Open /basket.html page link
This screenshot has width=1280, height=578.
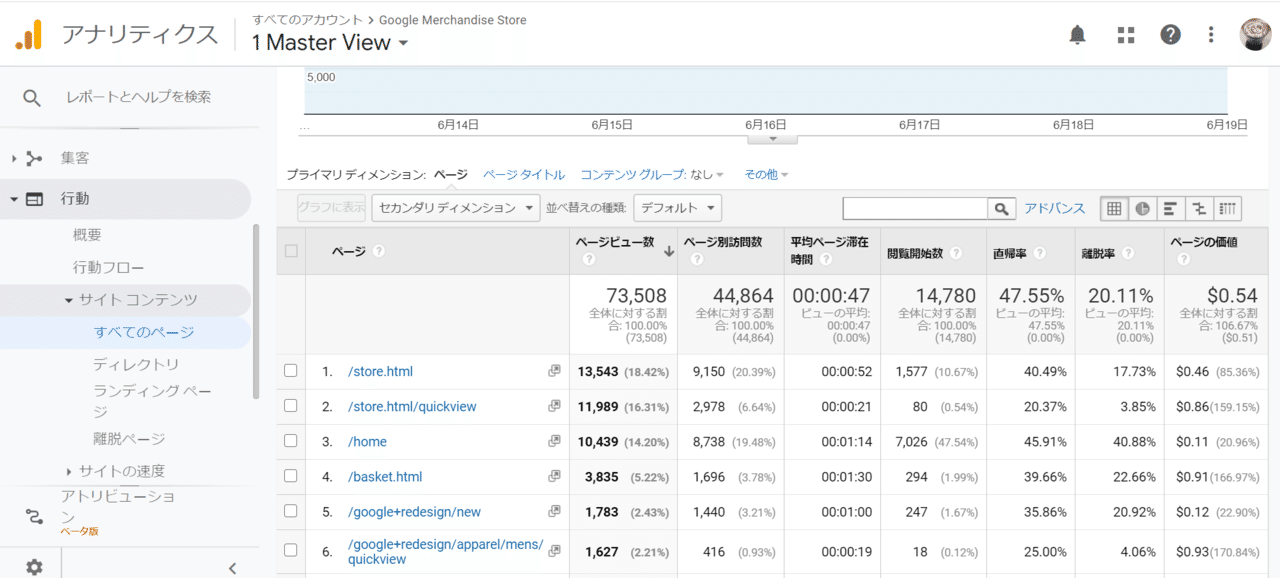click(385, 476)
